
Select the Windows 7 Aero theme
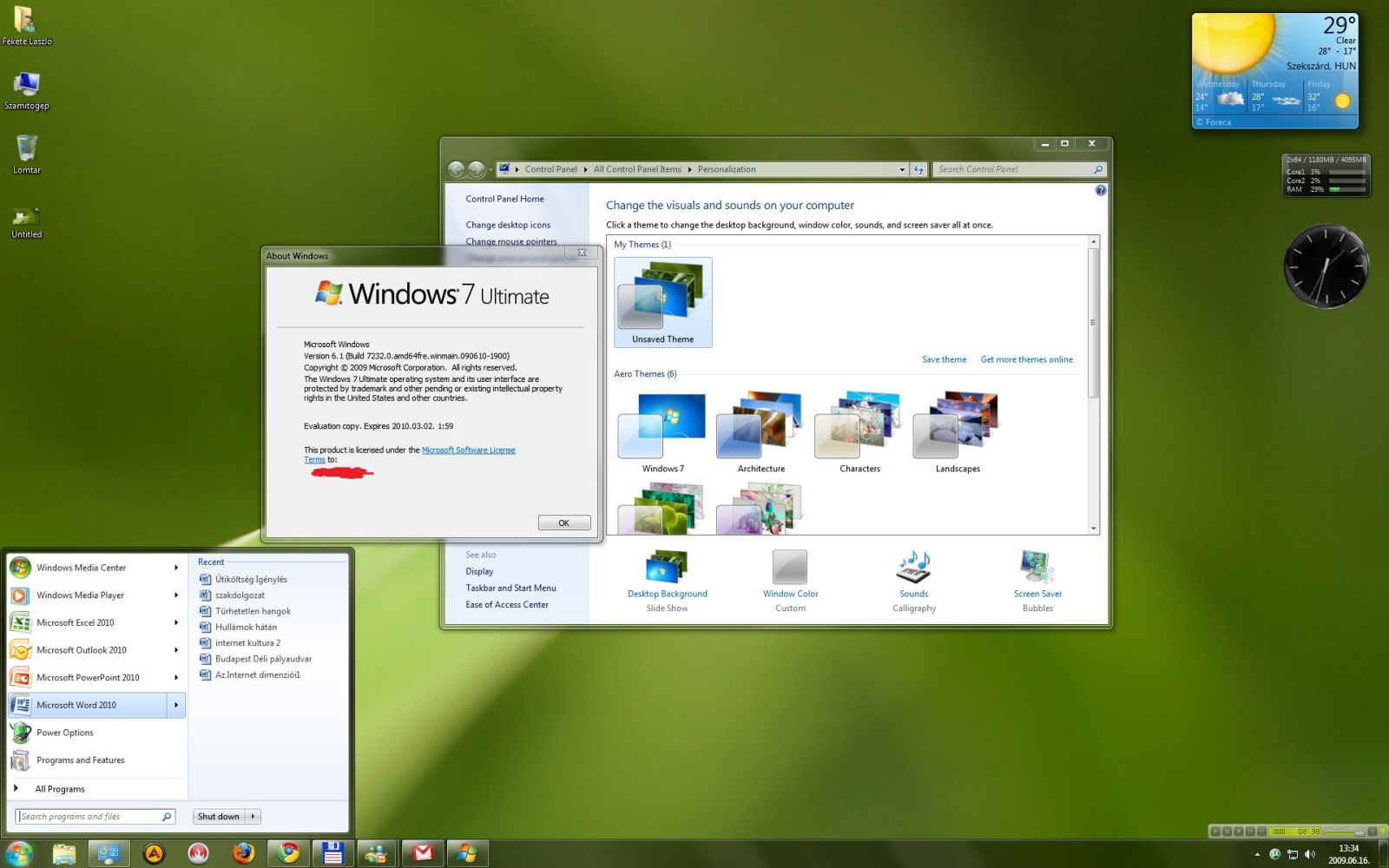click(x=662, y=432)
